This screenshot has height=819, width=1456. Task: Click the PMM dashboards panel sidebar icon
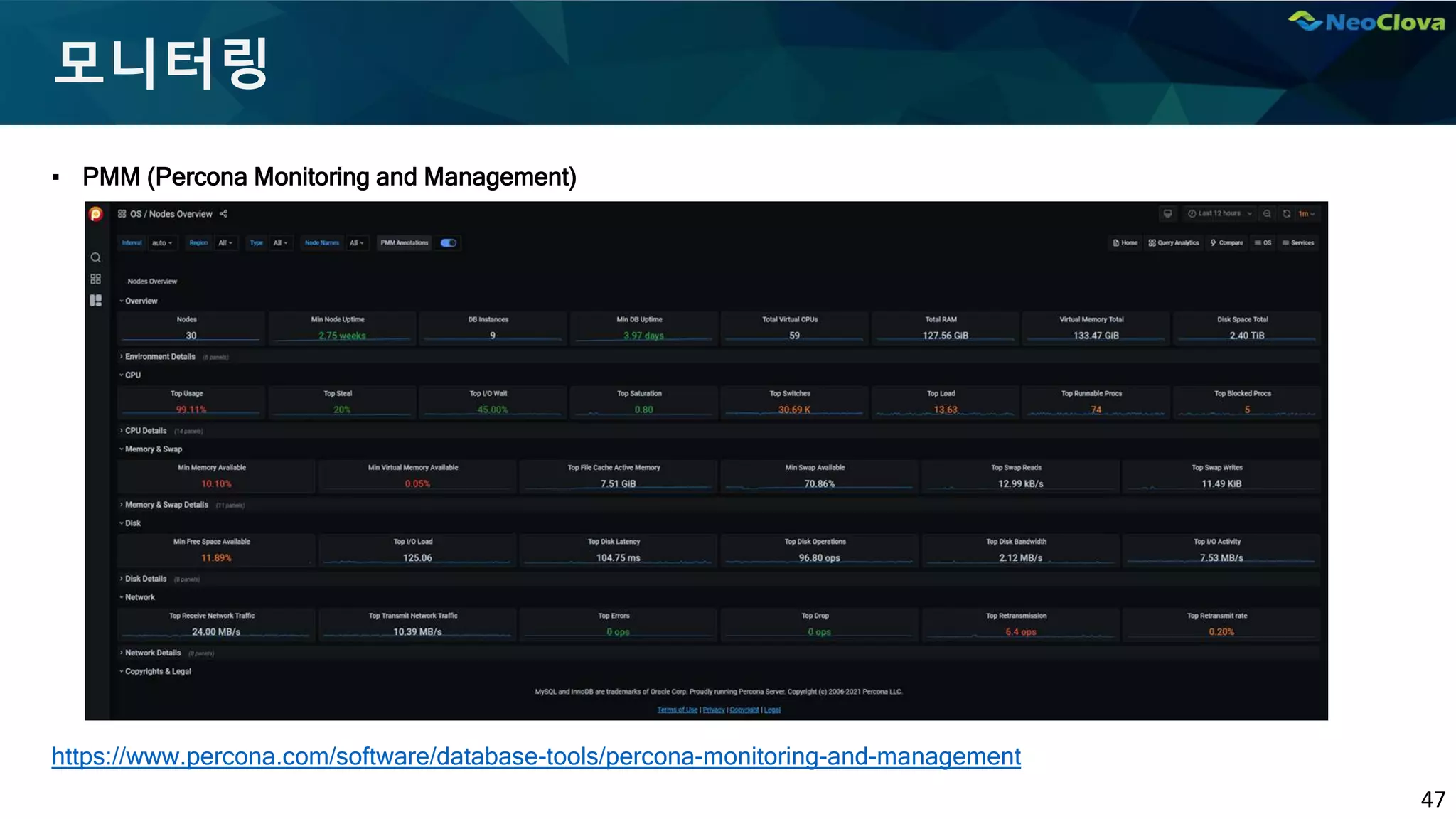point(95,300)
